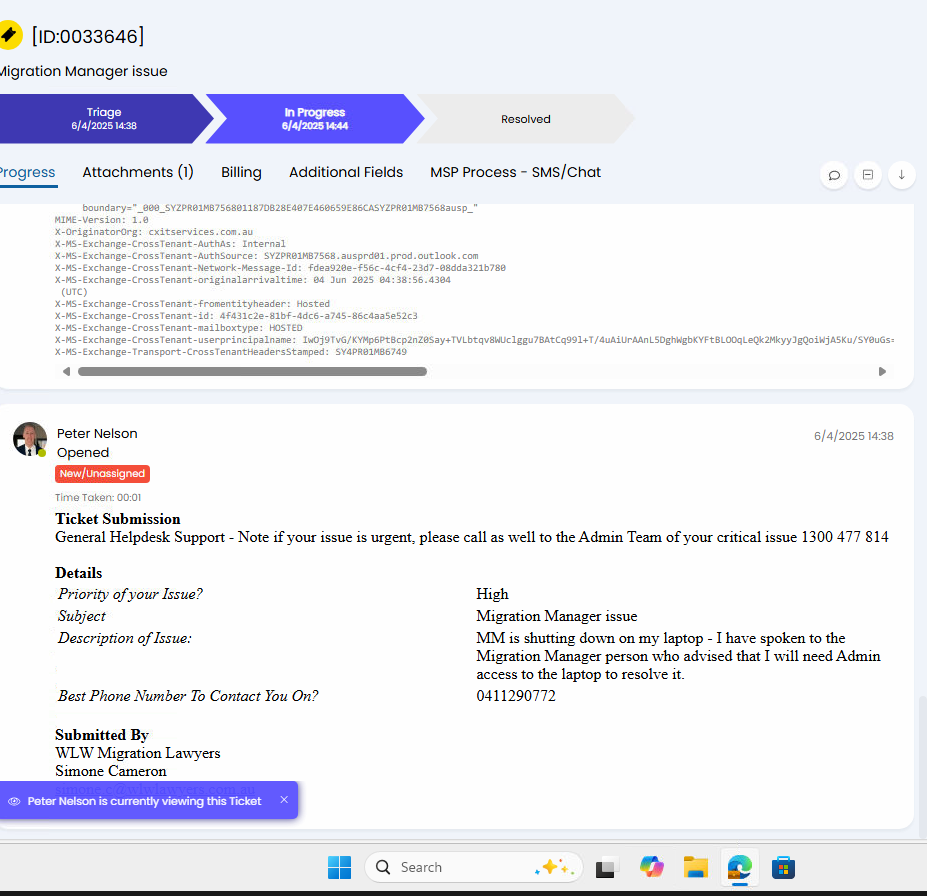
Task: Click the horizontal scrollbar left arrow
Action: pos(66,371)
